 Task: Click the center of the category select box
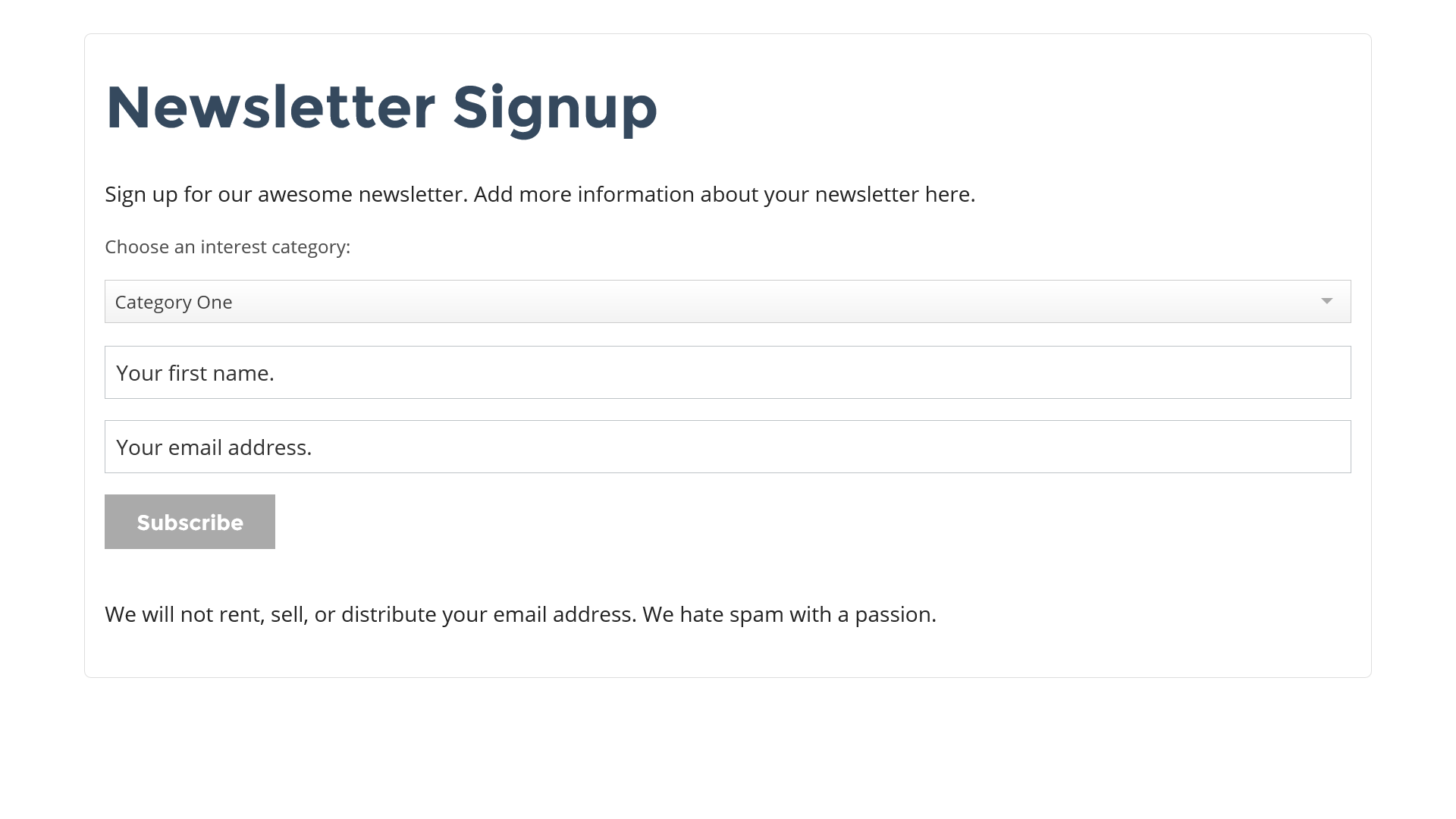point(728,302)
